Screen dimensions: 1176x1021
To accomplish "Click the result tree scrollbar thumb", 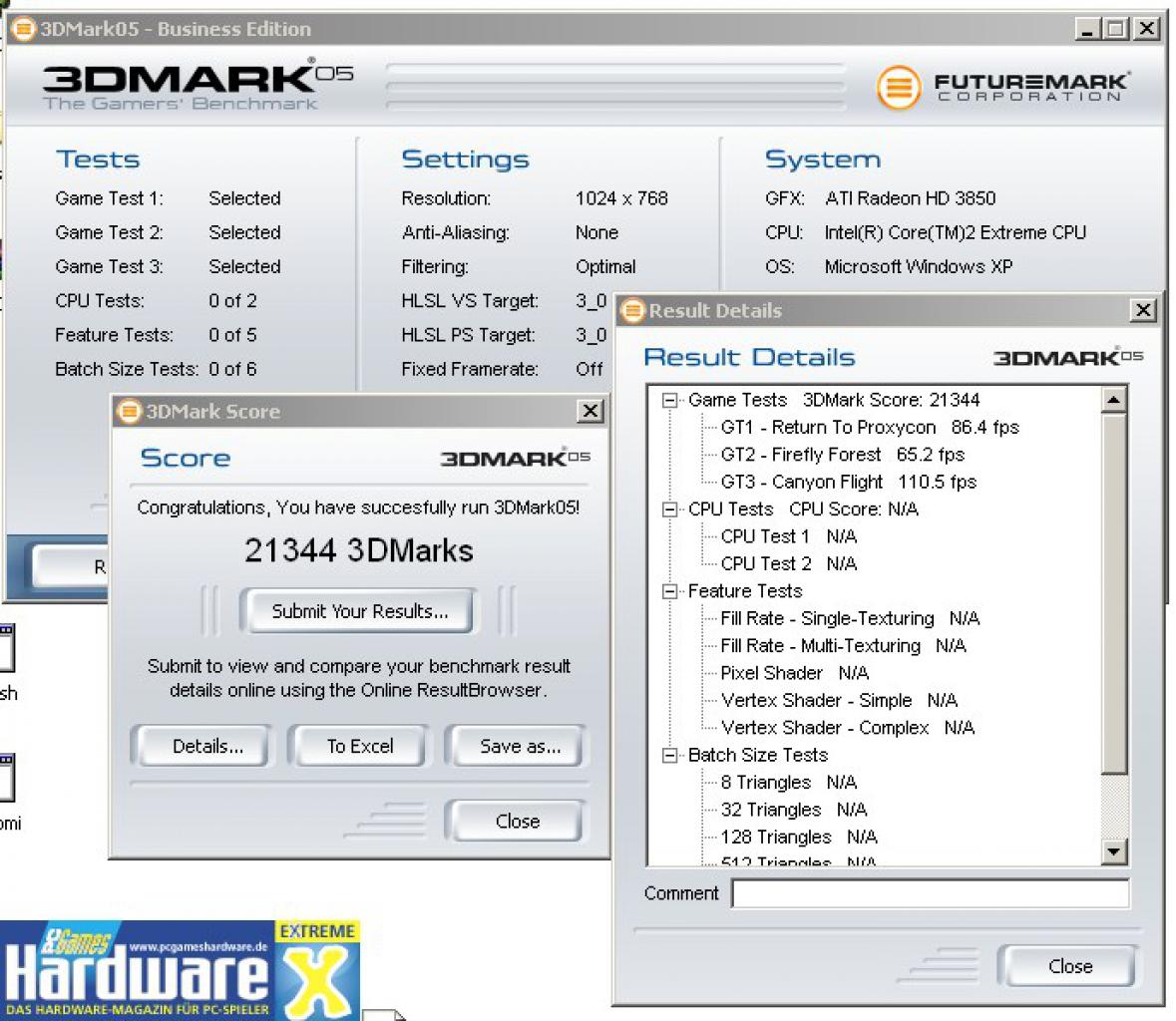I will (x=1114, y=593).
